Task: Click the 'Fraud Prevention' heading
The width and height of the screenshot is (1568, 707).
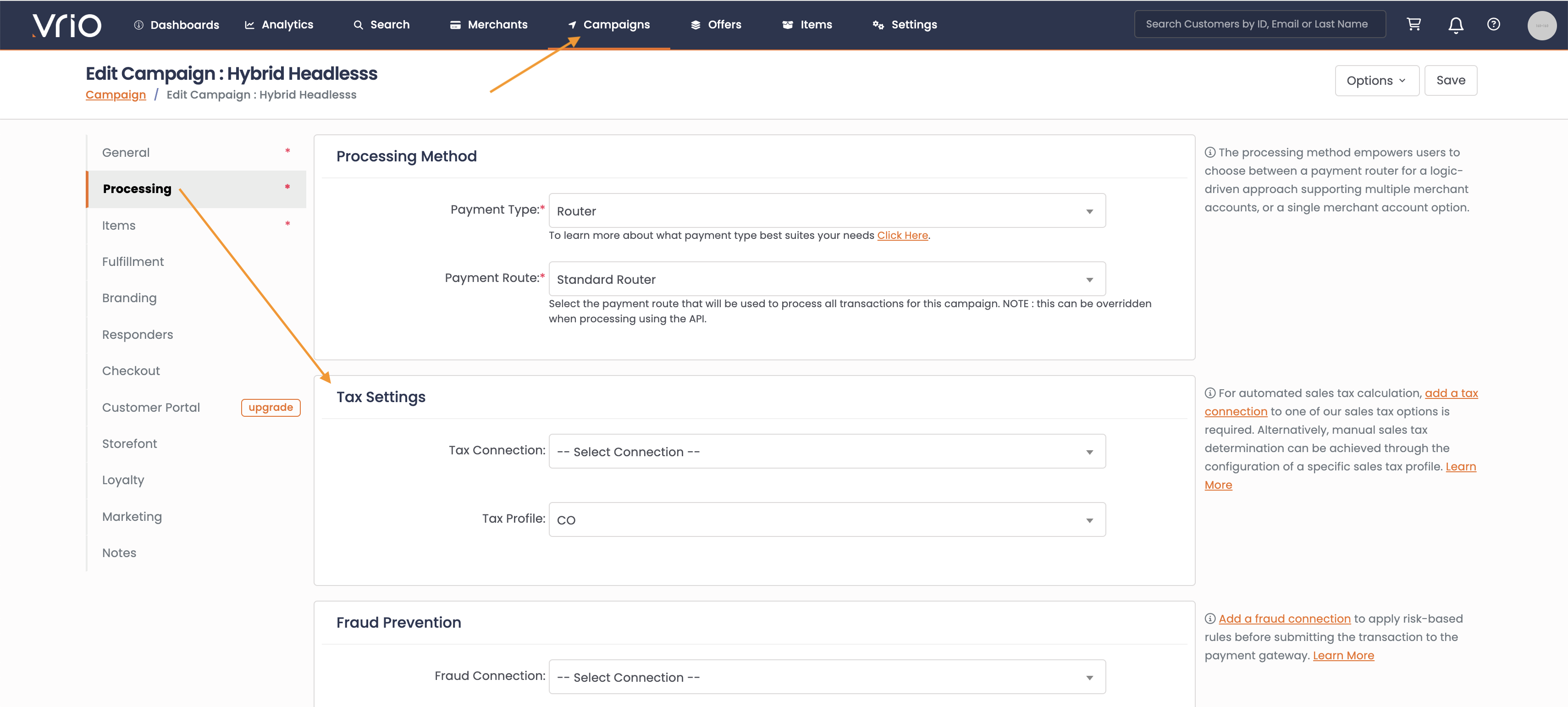Action: click(399, 623)
